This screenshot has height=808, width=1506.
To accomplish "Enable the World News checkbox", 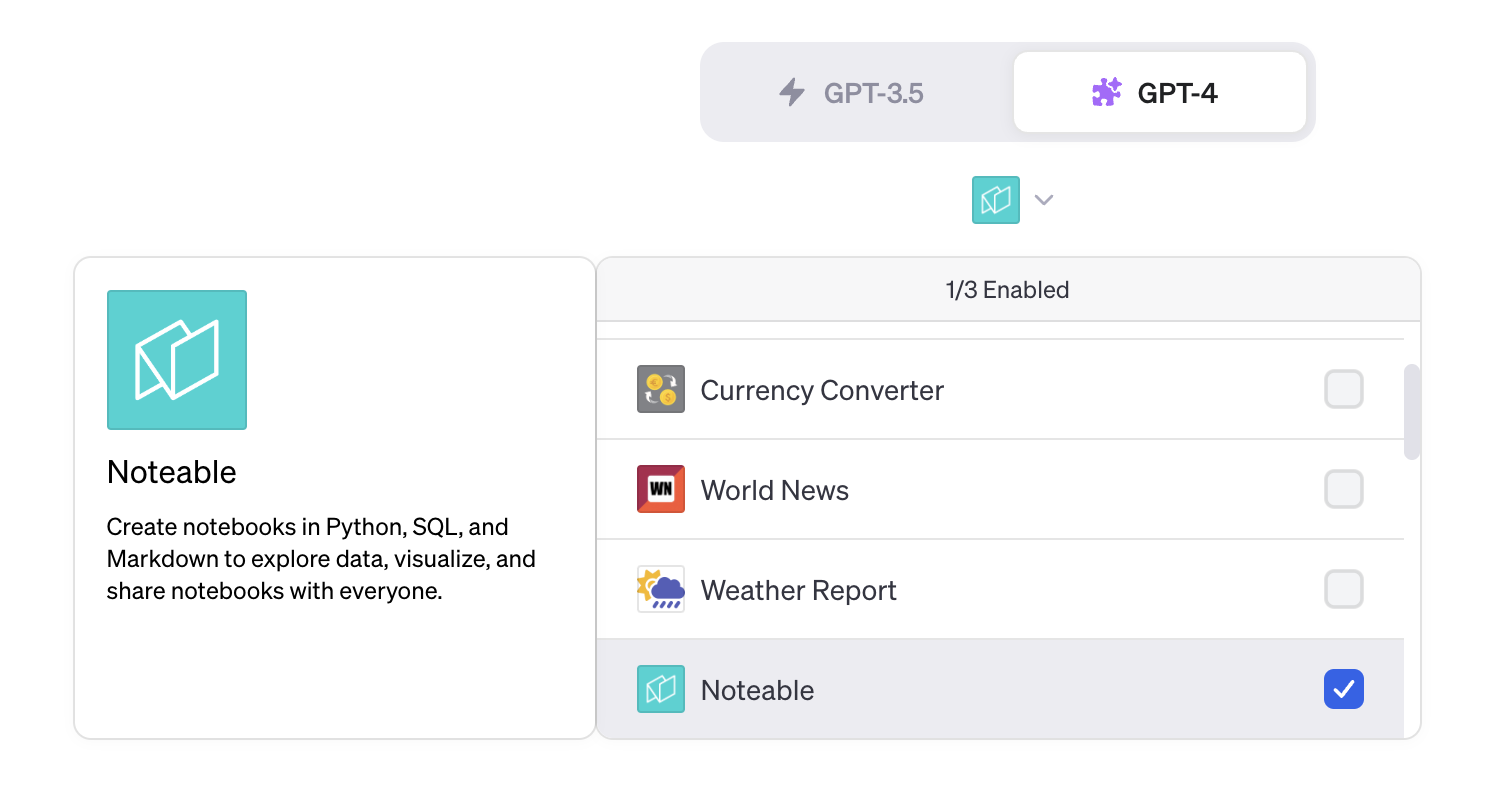I will [x=1344, y=489].
